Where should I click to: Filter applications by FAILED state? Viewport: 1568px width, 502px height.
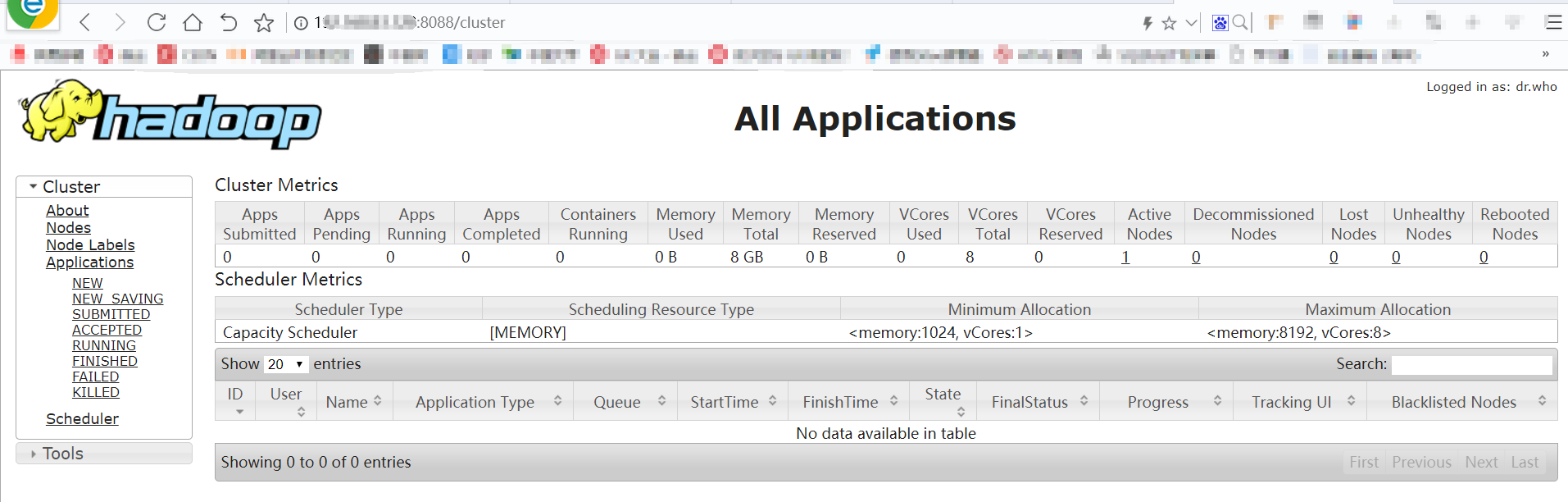[95, 376]
